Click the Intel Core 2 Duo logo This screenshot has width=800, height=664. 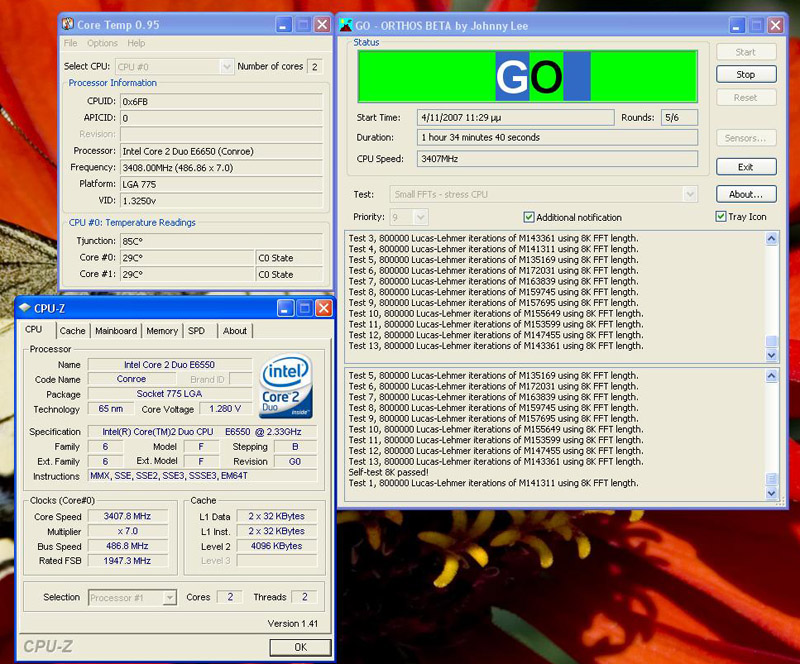click(286, 386)
